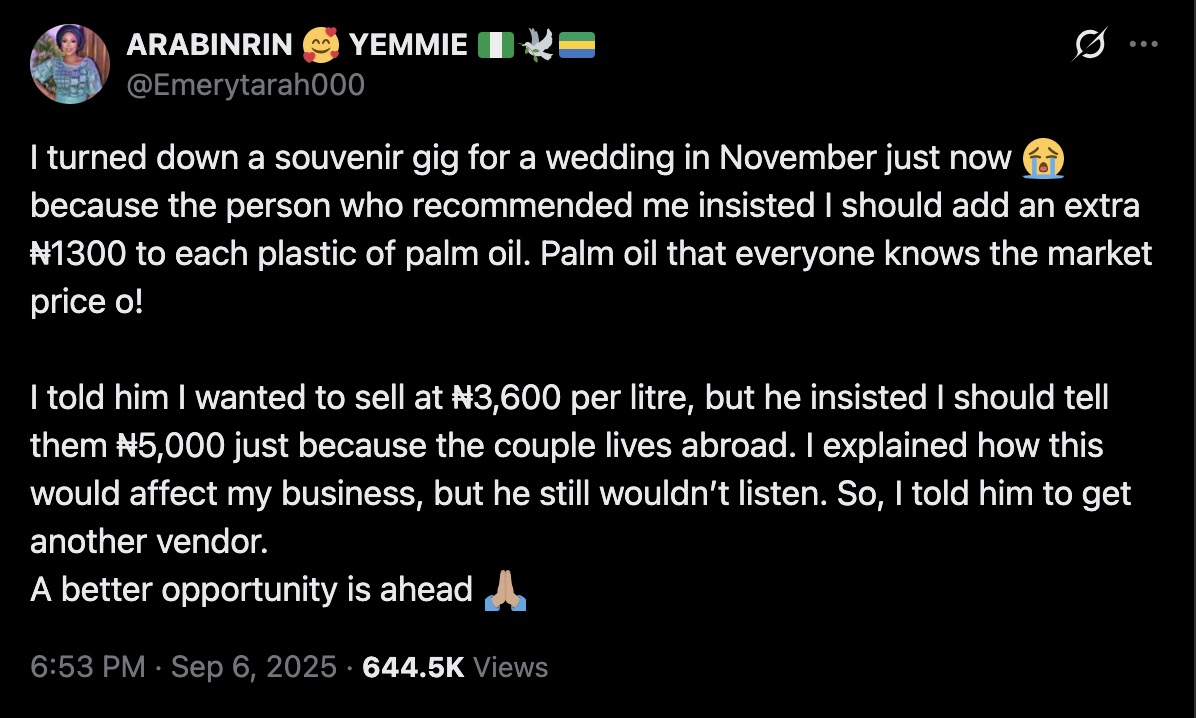Open the 644.5K Views count
The height and width of the screenshot is (718, 1196).
455,667
